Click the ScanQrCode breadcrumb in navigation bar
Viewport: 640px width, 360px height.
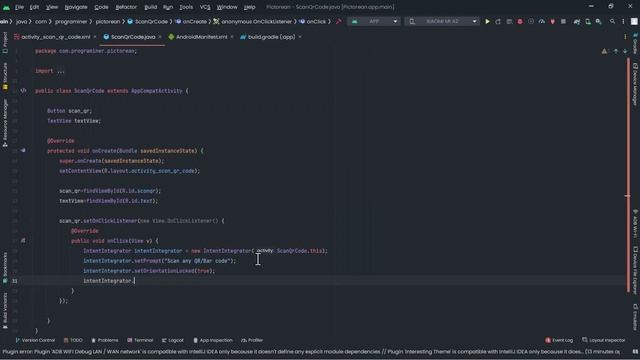coord(147,21)
